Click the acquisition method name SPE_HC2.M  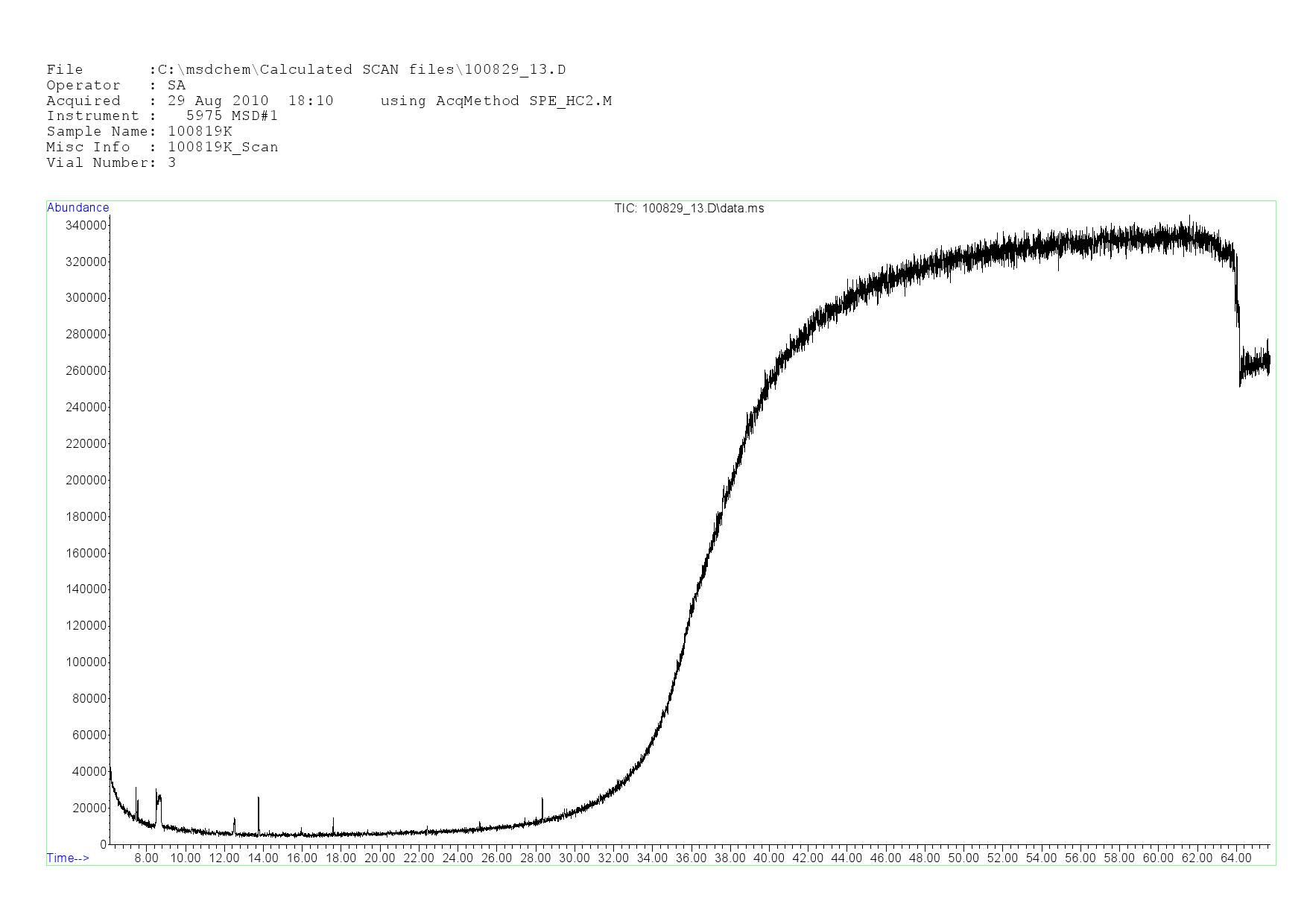pyautogui.click(x=570, y=101)
